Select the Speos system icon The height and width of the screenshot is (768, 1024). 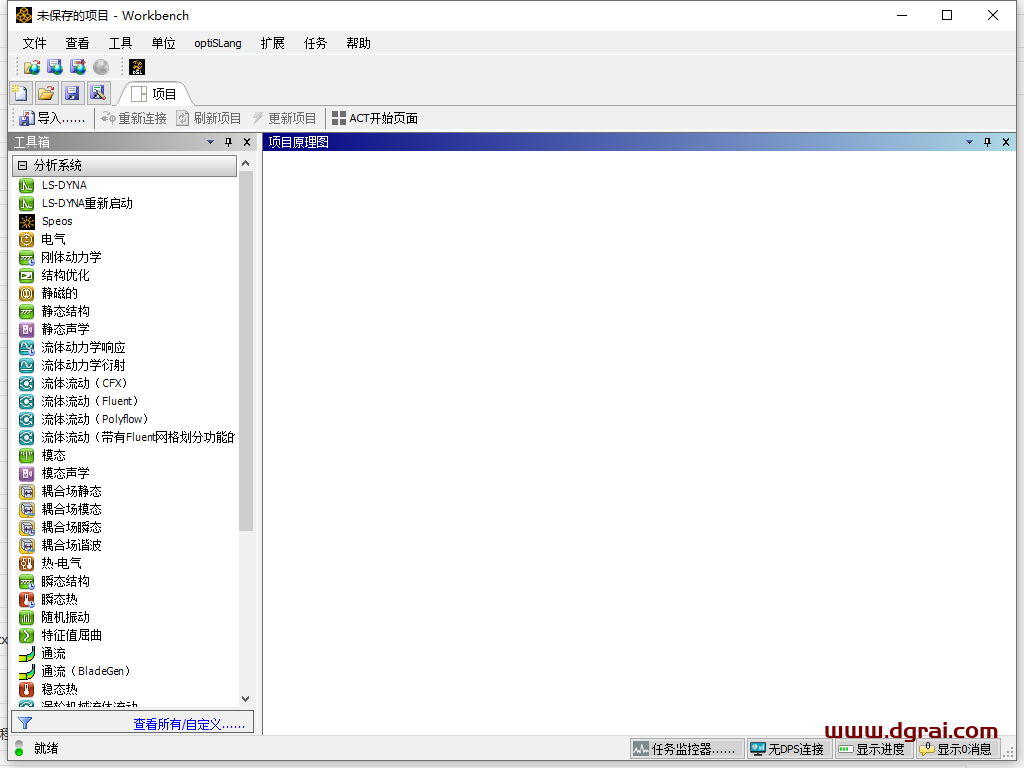(x=26, y=221)
